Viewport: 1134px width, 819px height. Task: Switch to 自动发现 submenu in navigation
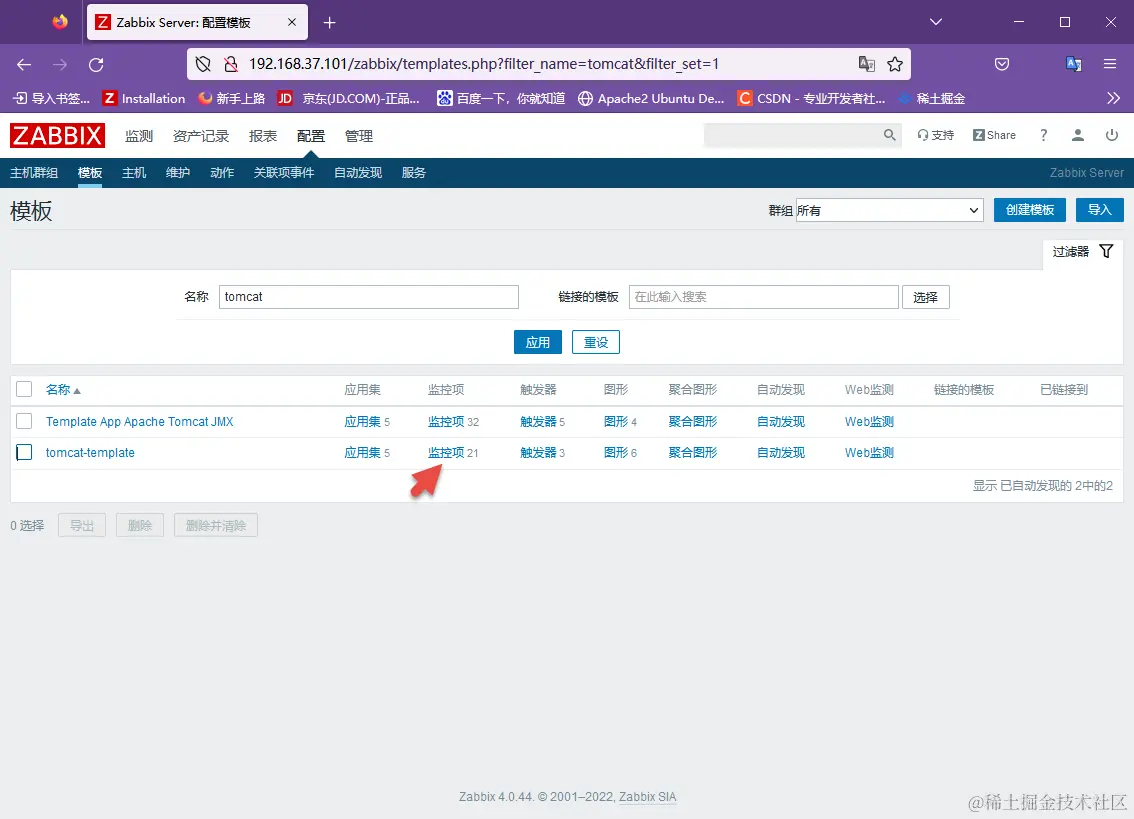point(358,173)
